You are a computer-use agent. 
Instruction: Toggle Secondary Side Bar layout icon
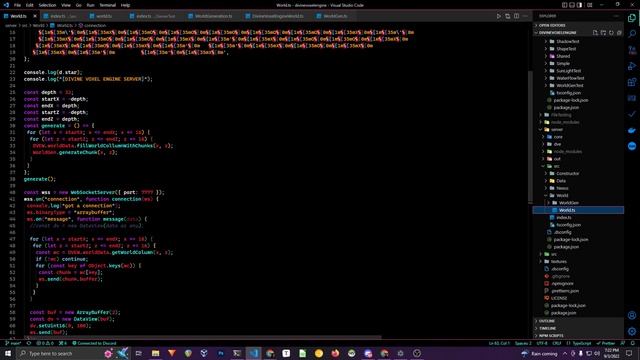coord(580,5)
